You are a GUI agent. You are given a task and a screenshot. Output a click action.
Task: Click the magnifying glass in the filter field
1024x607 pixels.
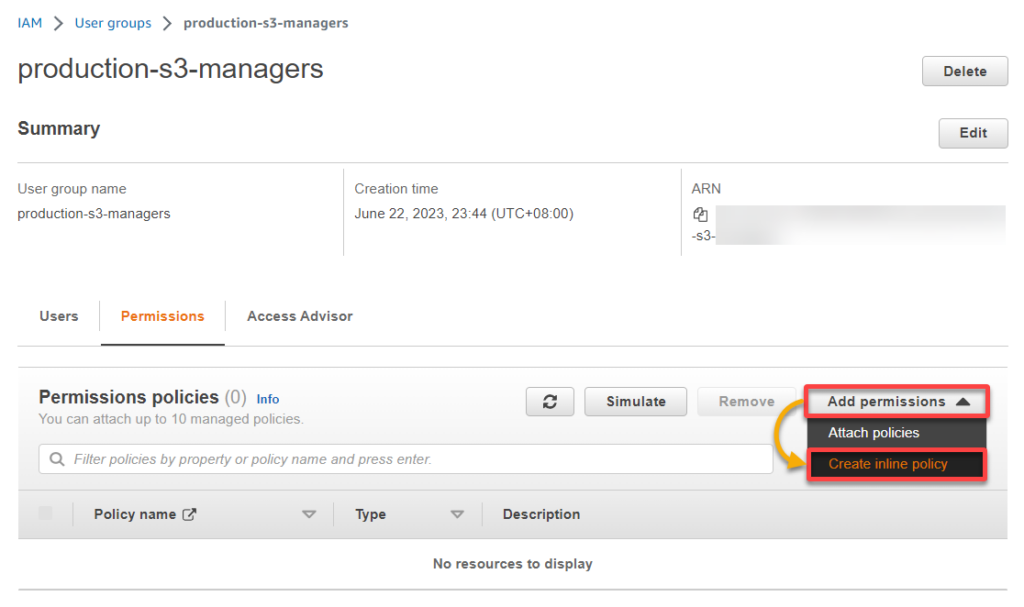coord(57,460)
